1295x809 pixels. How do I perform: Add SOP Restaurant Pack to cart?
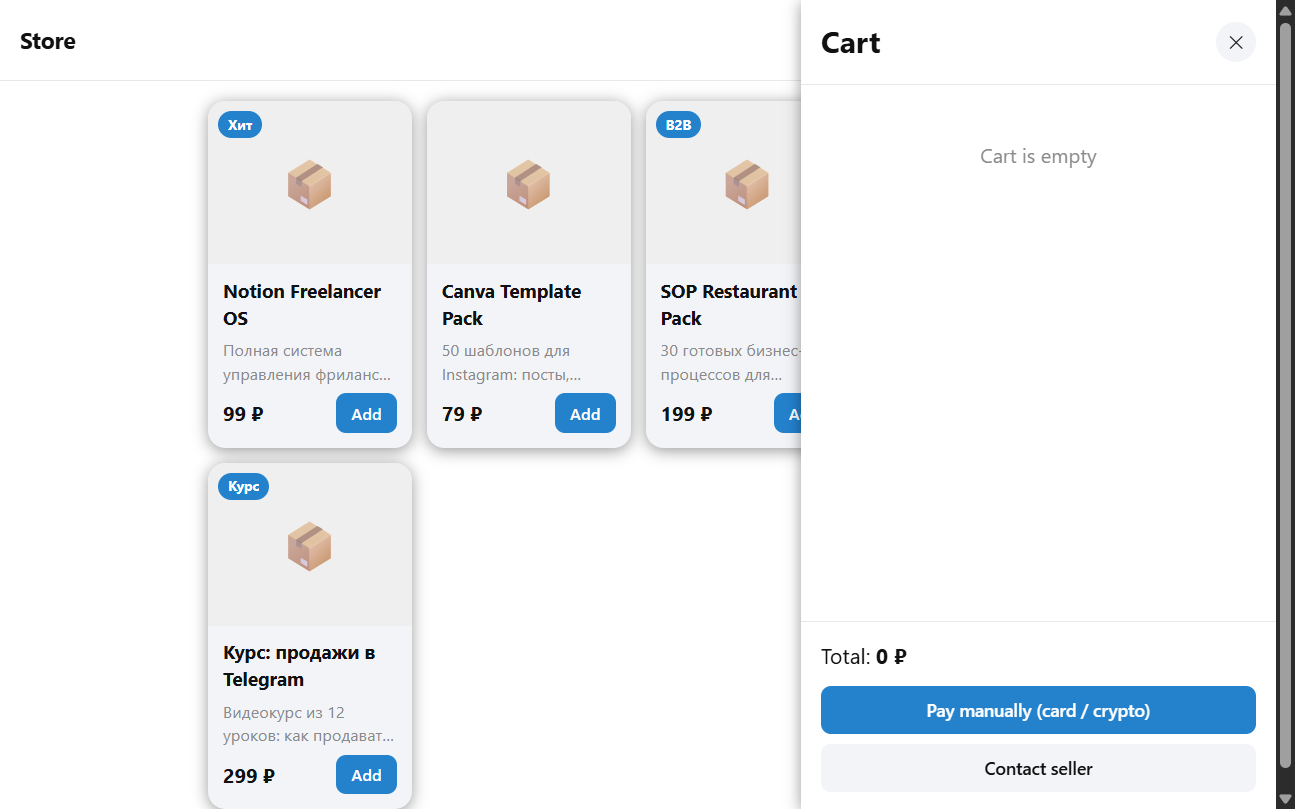788,414
